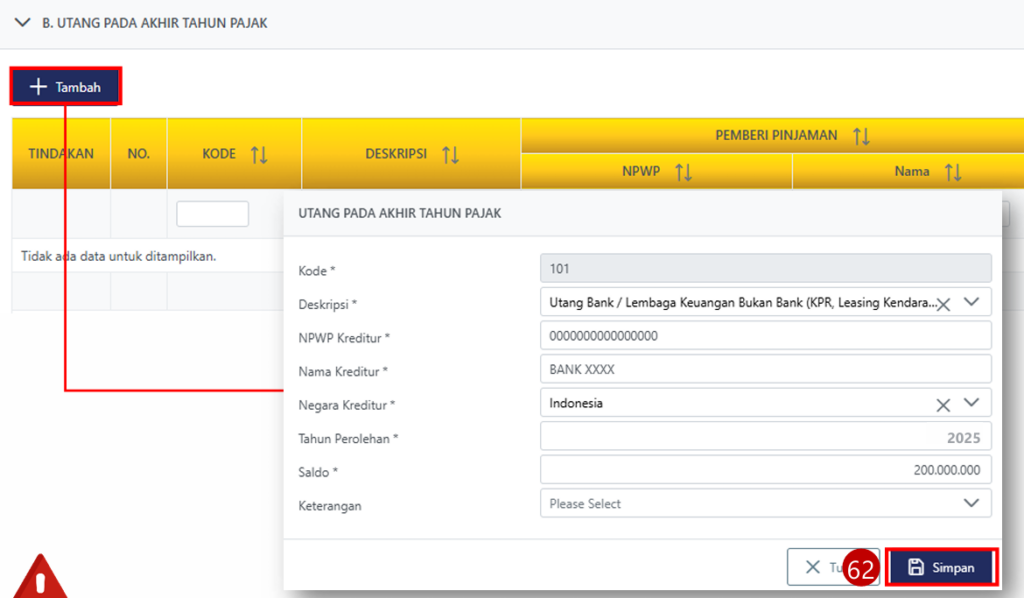Click the Kode column filter box
The width and height of the screenshot is (1024, 598).
pyautogui.click(x=212, y=214)
